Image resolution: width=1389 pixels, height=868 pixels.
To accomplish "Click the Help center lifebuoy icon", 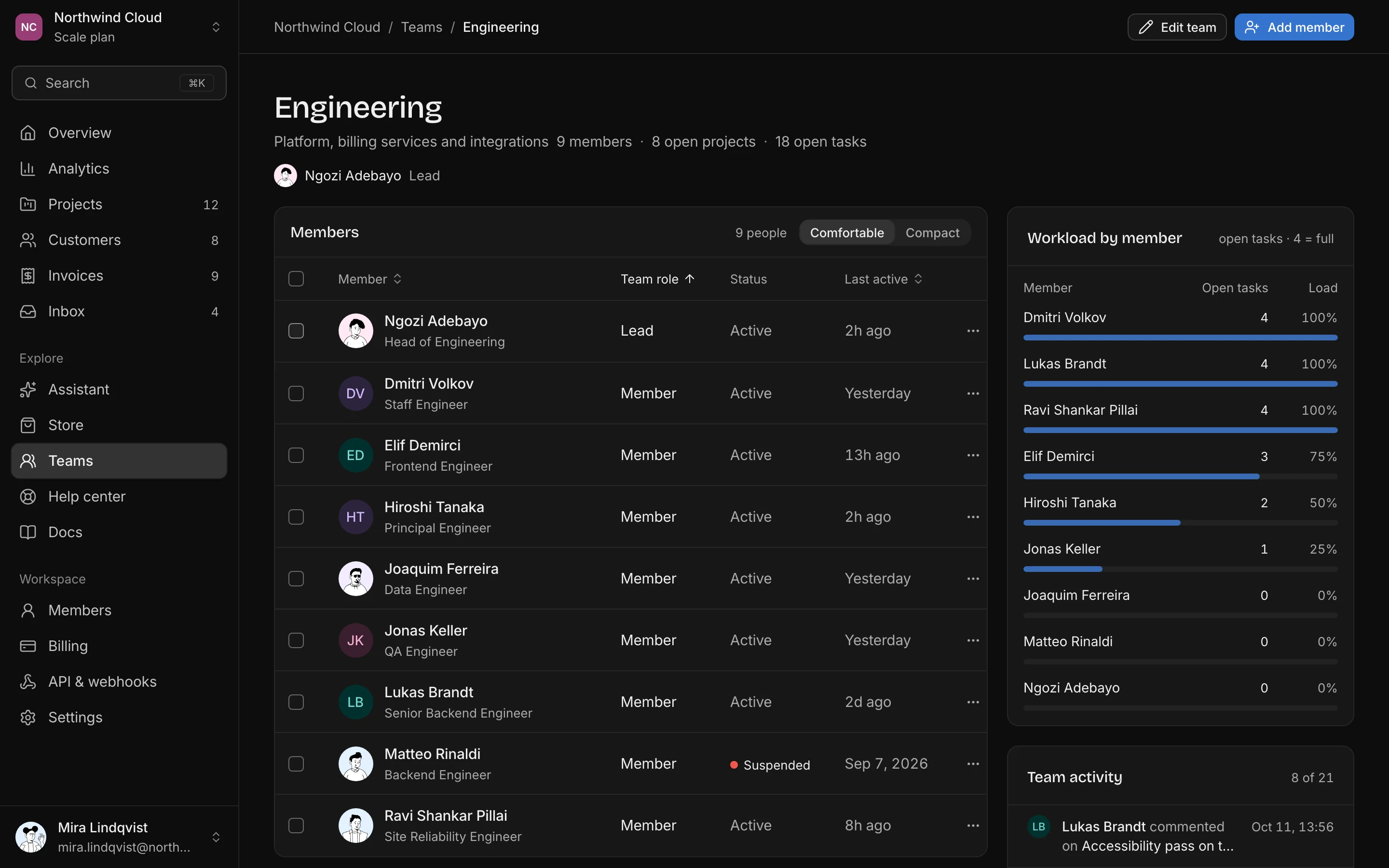I will click(27, 496).
